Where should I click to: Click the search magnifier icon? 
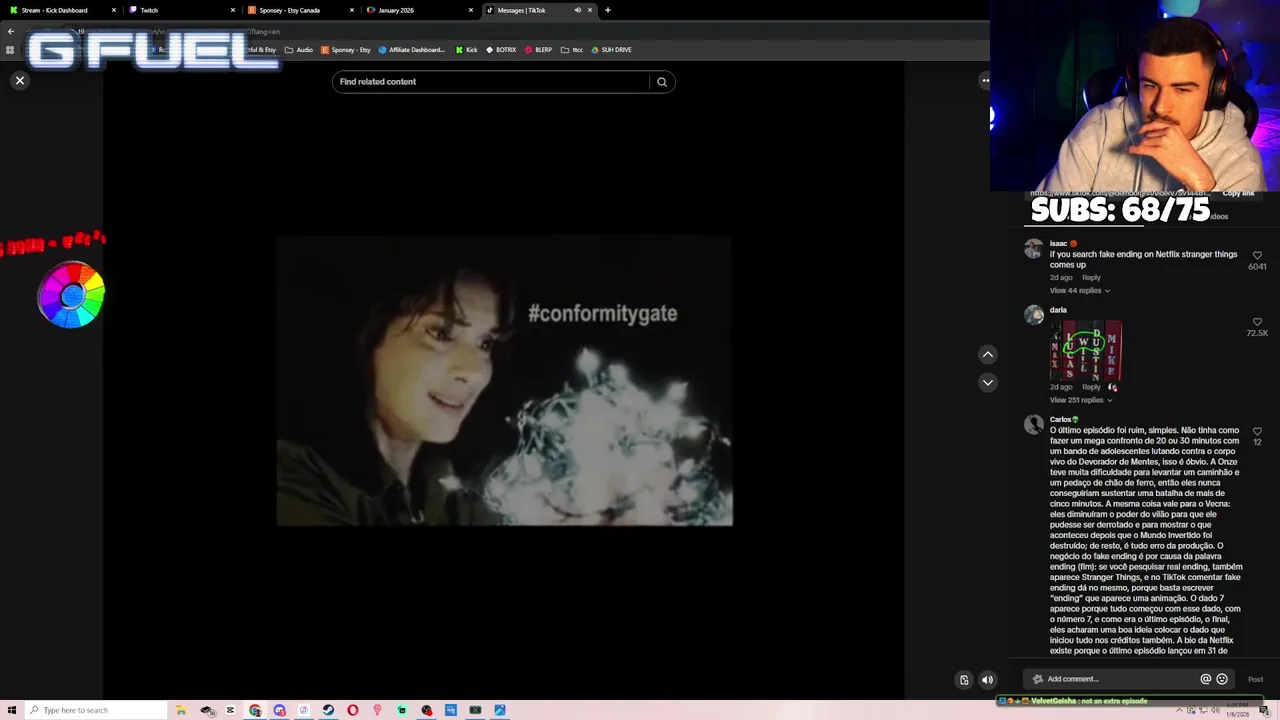click(662, 82)
